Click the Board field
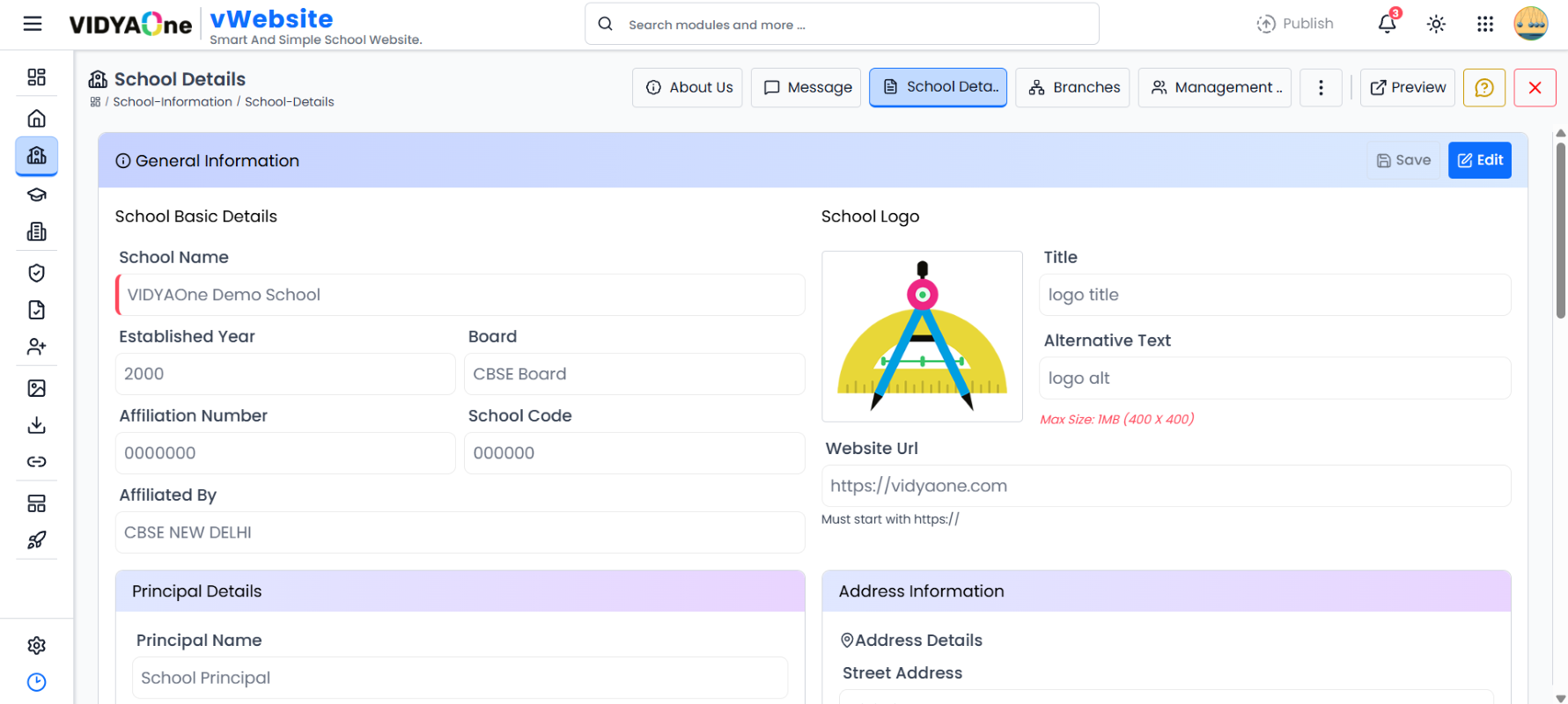 (635, 374)
